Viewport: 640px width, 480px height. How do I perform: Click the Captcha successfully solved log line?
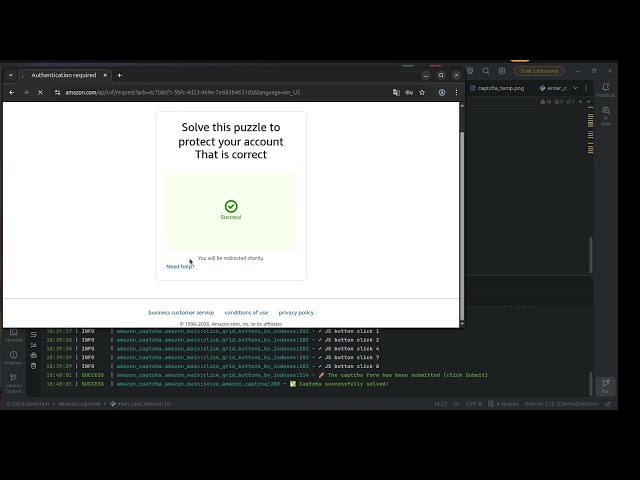(217, 384)
